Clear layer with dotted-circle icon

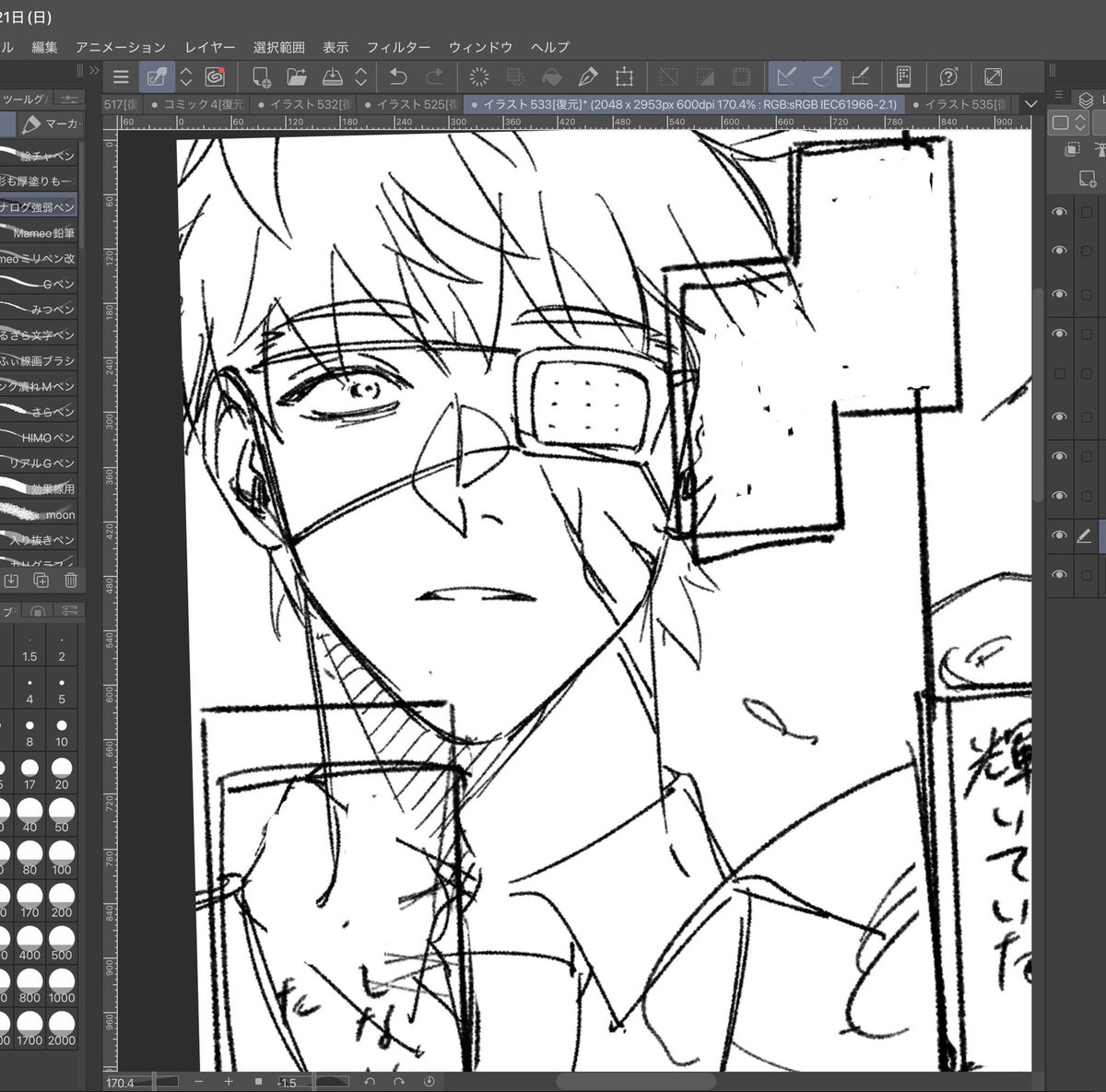(x=479, y=77)
